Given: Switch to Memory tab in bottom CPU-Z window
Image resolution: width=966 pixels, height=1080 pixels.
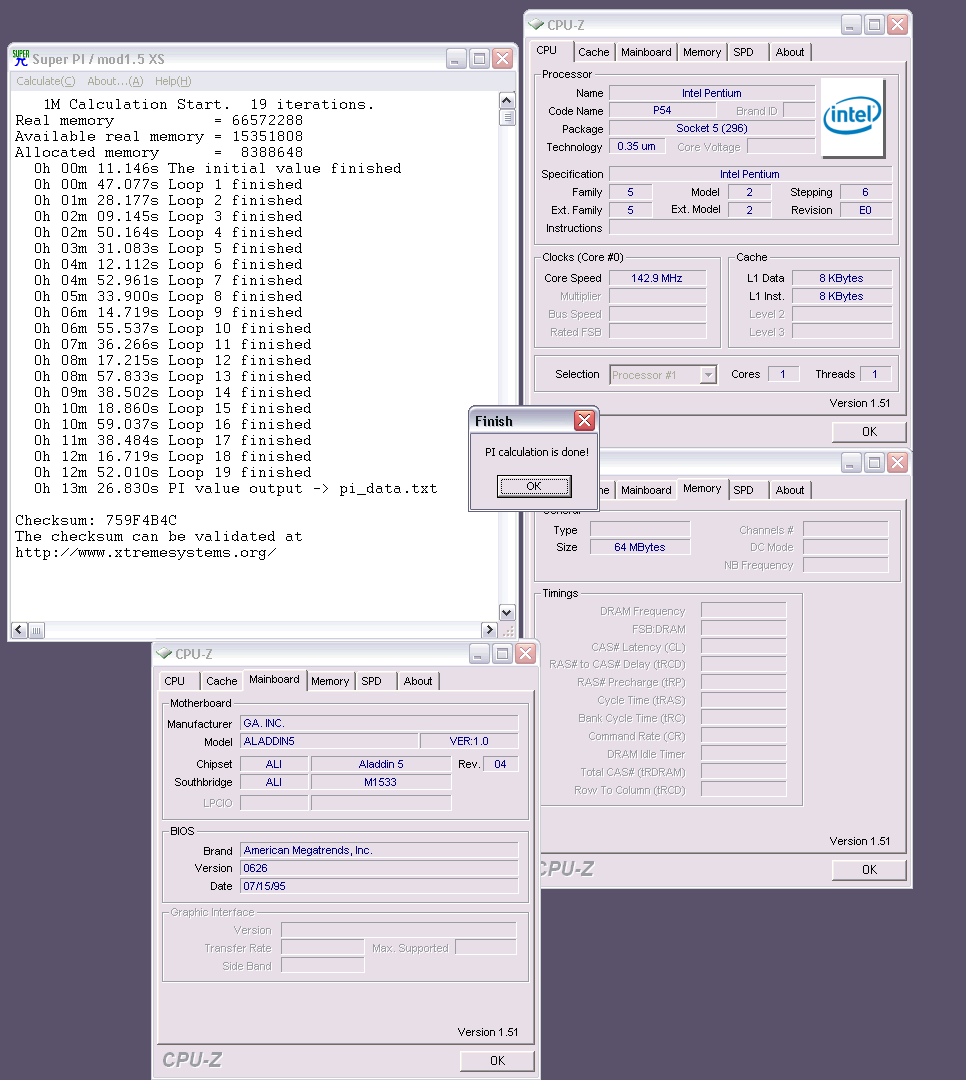Looking at the screenshot, I should [x=330, y=681].
